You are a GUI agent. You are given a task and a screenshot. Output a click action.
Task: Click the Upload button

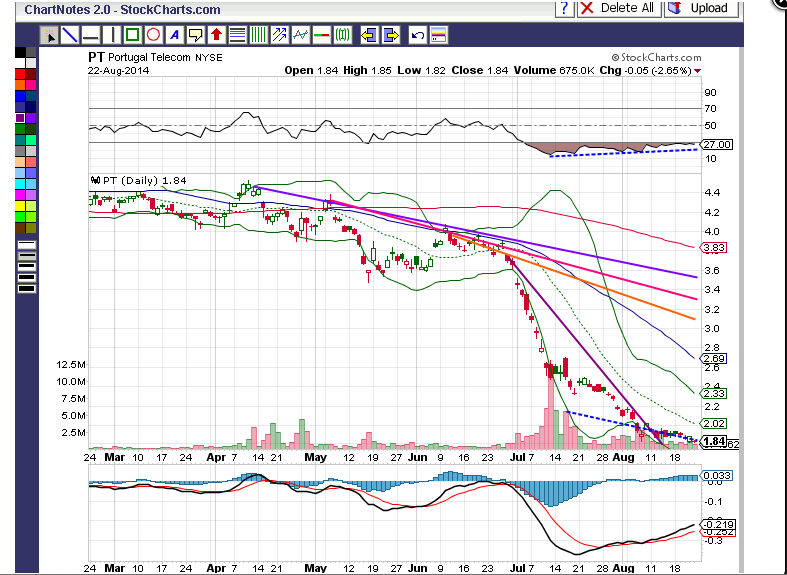(x=701, y=8)
